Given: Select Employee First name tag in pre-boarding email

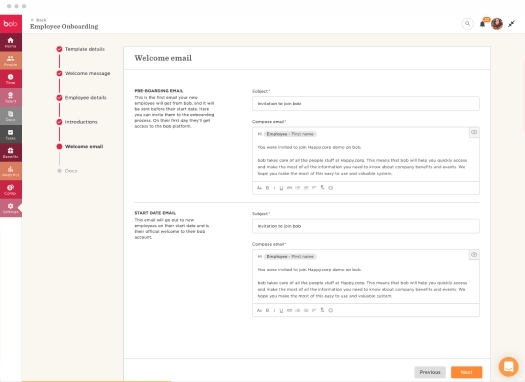Looking at the screenshot, I should click(x=290, y=134).
